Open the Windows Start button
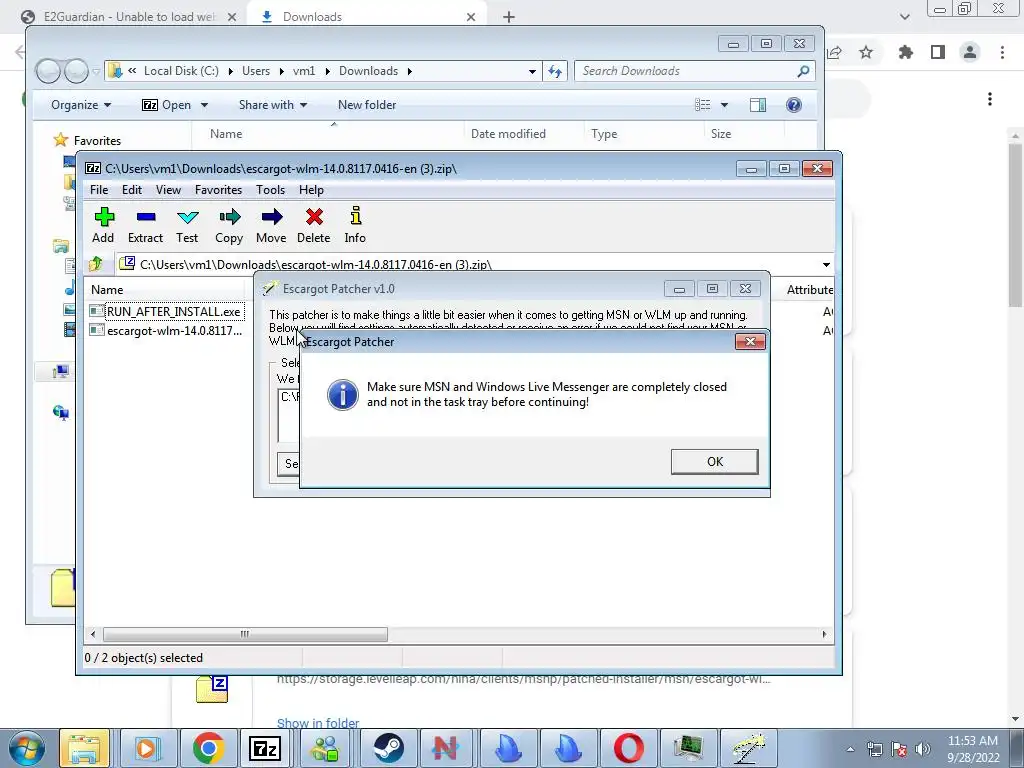Screen dimensions: 1024x768 click(26, 748)
